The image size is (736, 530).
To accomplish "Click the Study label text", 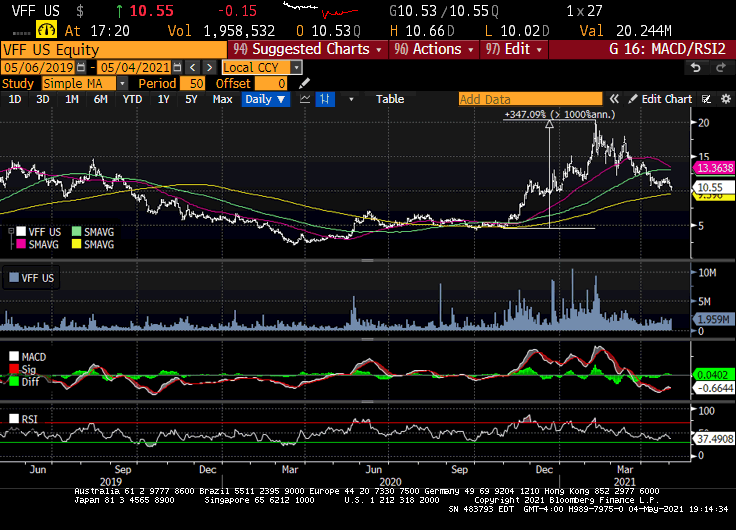I will click(18, 84).
